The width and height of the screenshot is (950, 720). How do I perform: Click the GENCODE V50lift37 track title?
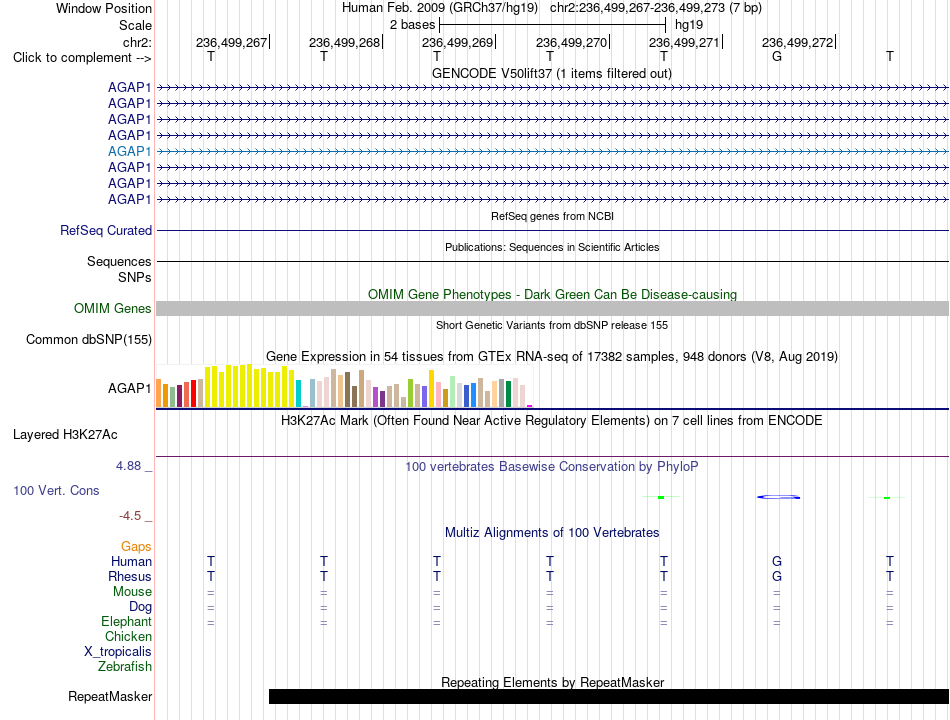click(x=552, y=73)
